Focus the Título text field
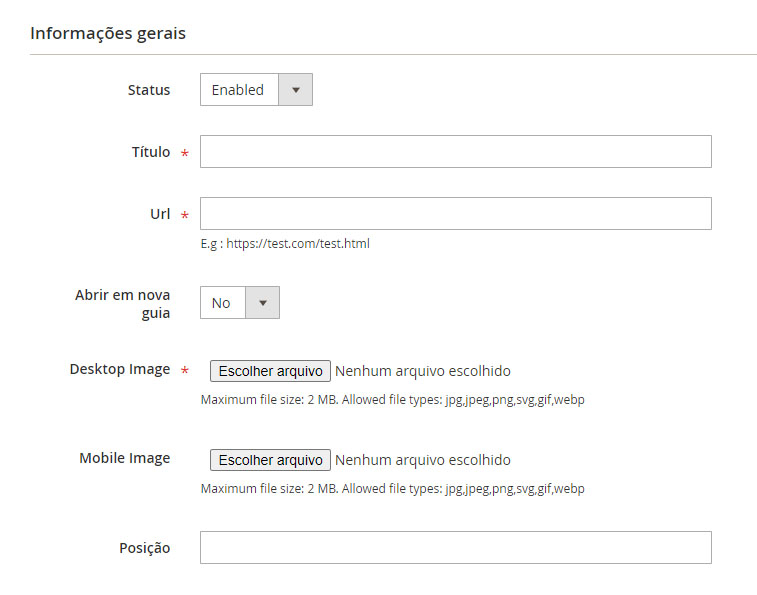This screenshot has width=757, height=595. click(x=455, y=152)
